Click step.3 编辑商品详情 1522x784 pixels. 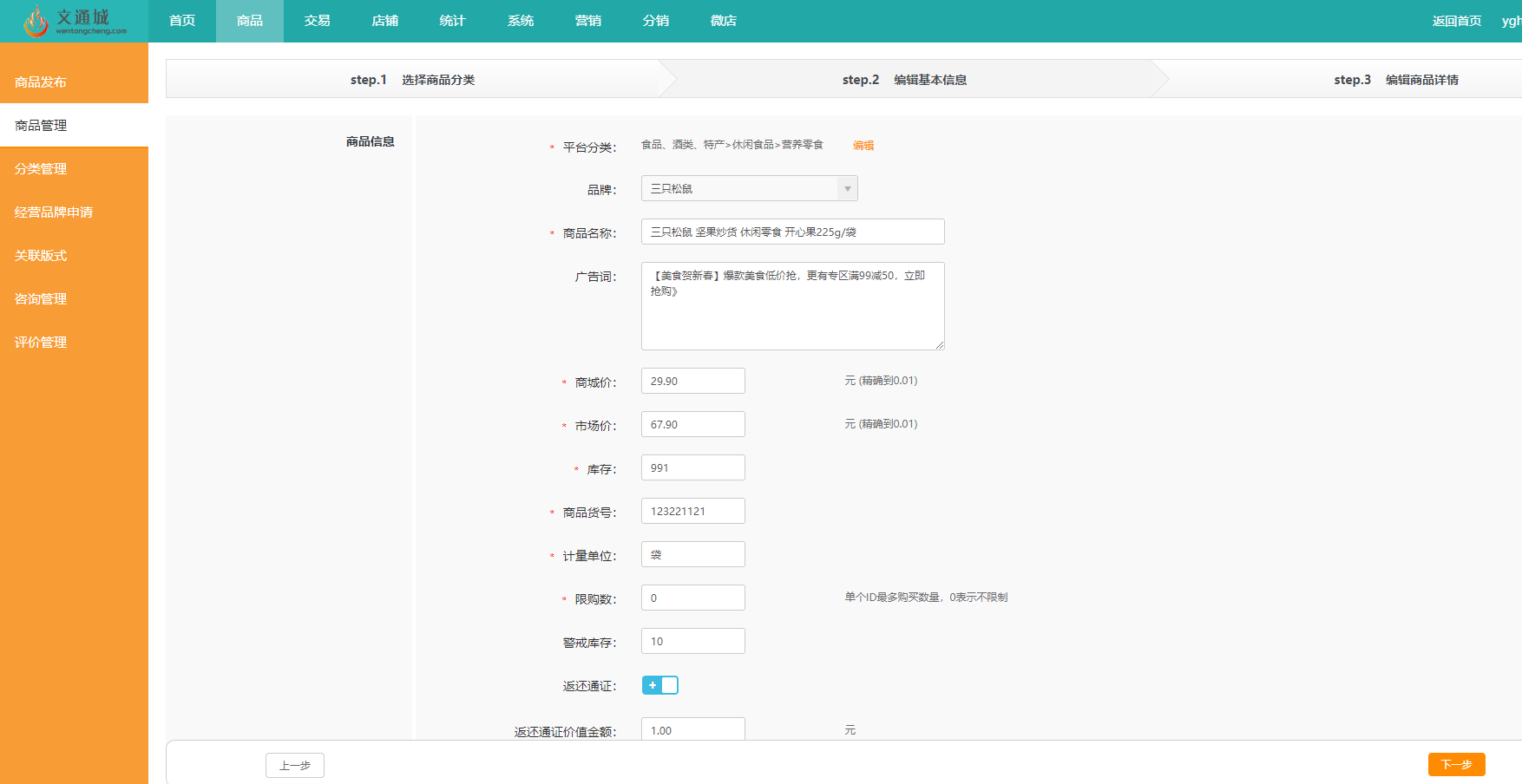[x=1396, y=80]
